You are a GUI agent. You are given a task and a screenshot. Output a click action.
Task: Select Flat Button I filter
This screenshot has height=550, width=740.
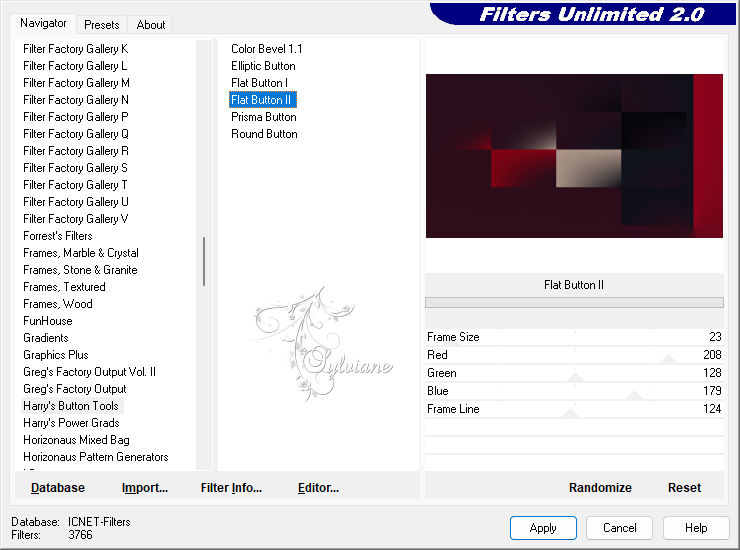[259, 83]
